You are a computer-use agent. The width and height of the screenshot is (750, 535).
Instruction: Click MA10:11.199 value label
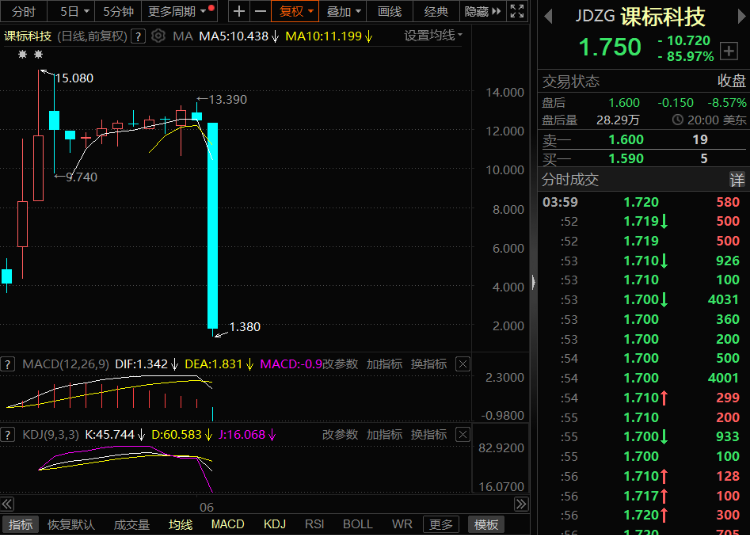(x=323, y=36)
